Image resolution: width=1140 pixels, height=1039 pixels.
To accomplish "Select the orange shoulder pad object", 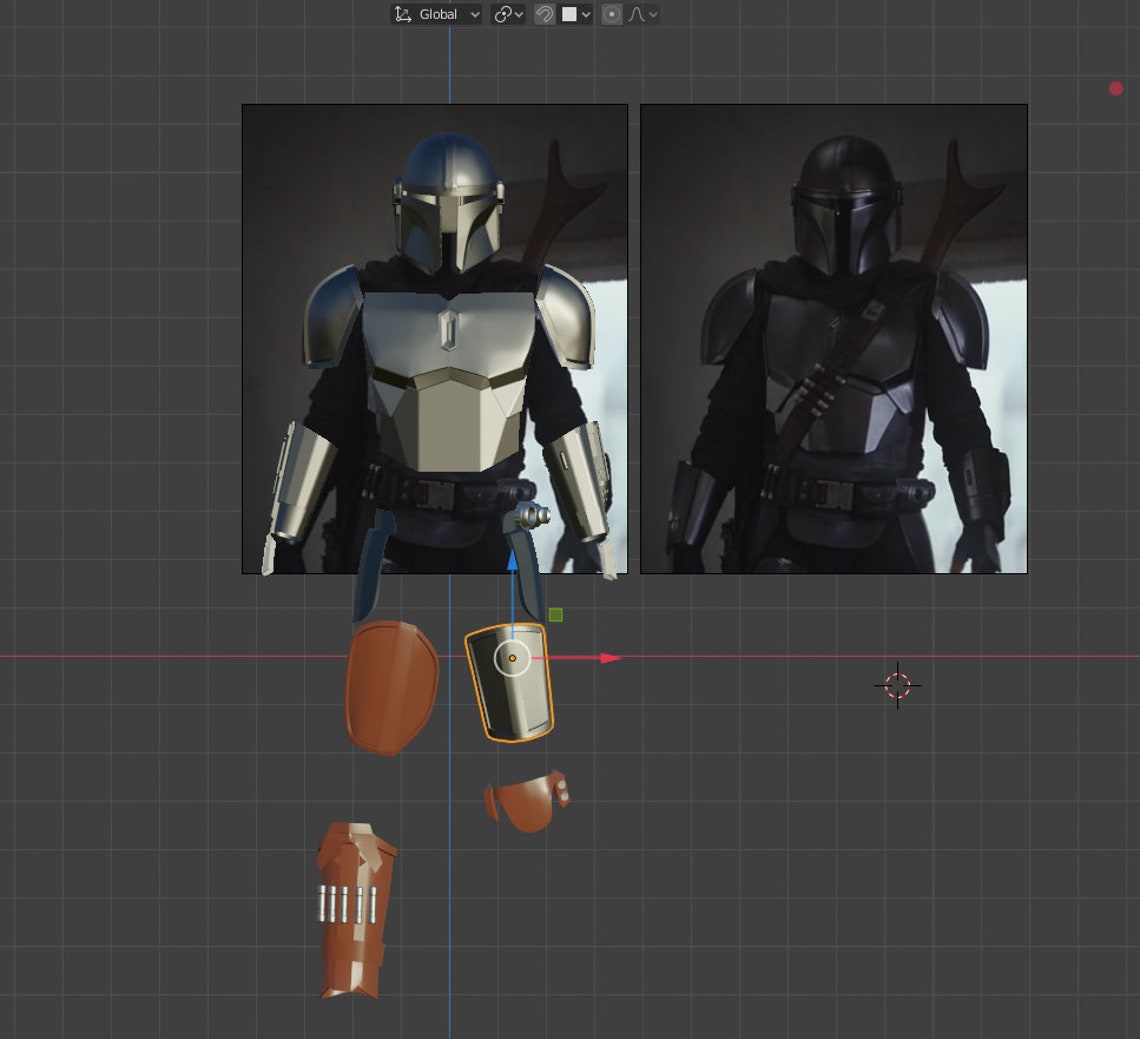I will pyautogui.click(x=391, y=687).
